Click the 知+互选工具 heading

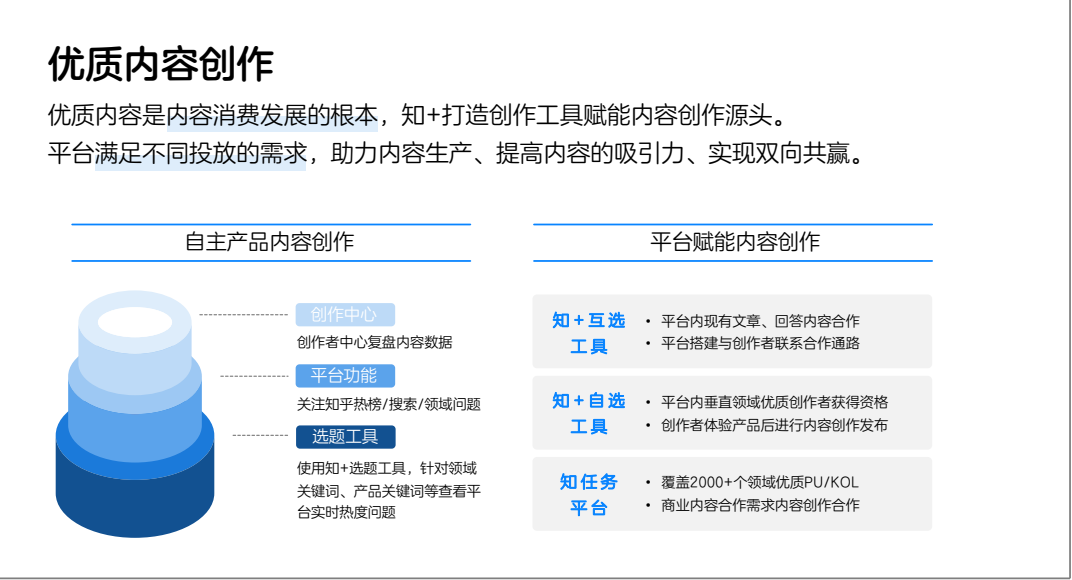tap(589, 333)
